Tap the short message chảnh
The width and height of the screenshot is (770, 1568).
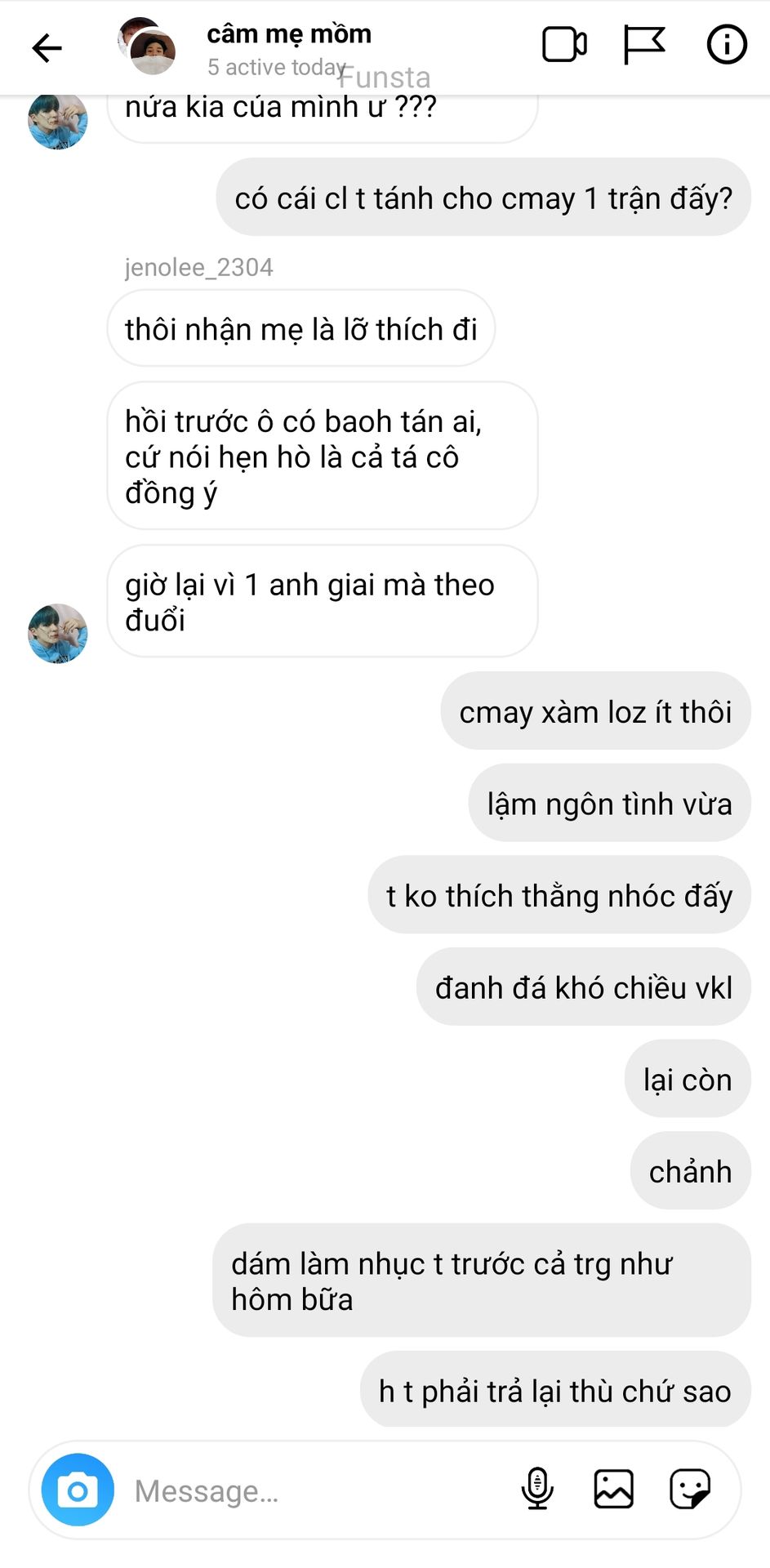pos(690,1171)
